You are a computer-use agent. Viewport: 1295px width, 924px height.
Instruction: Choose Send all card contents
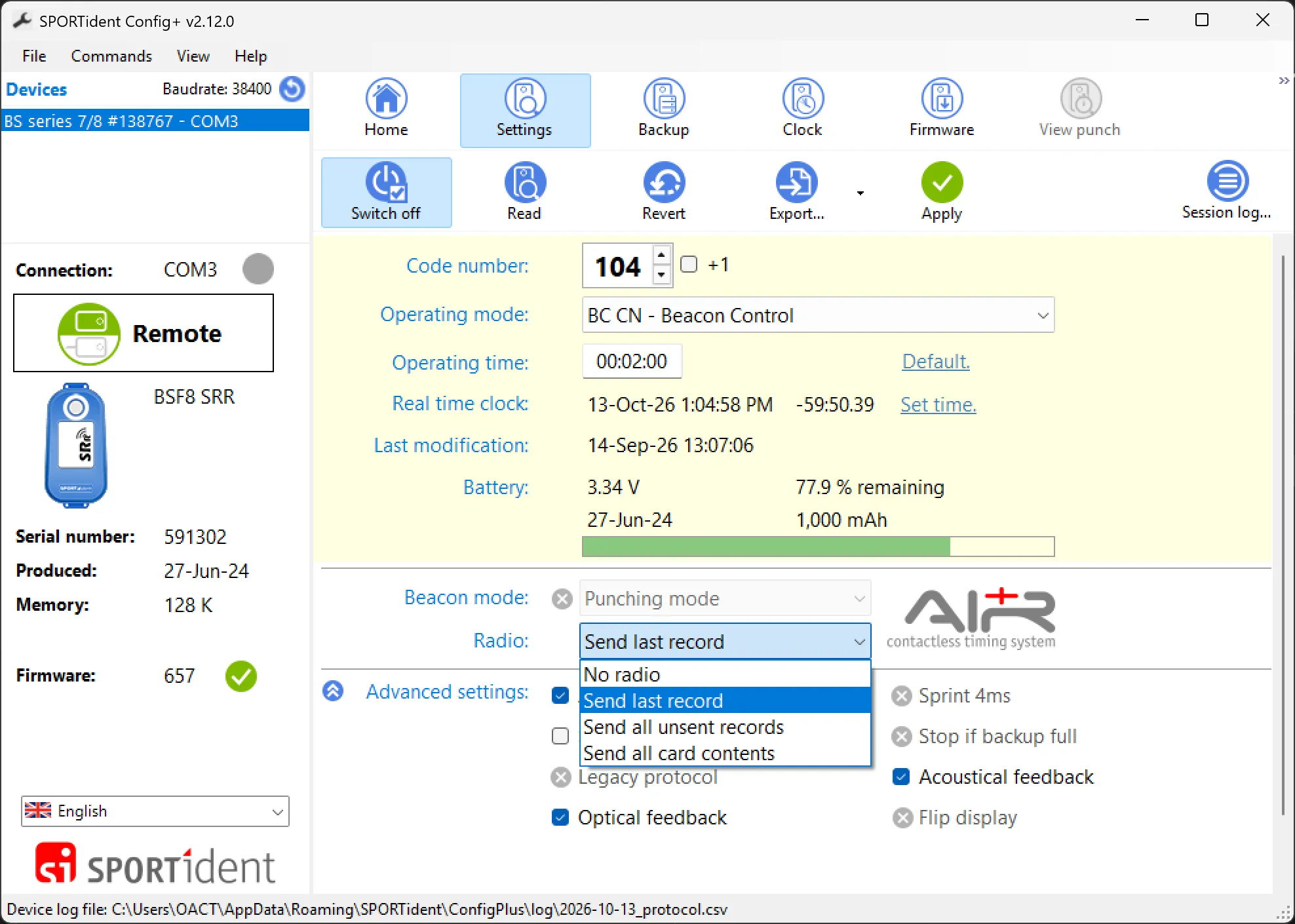725,753
